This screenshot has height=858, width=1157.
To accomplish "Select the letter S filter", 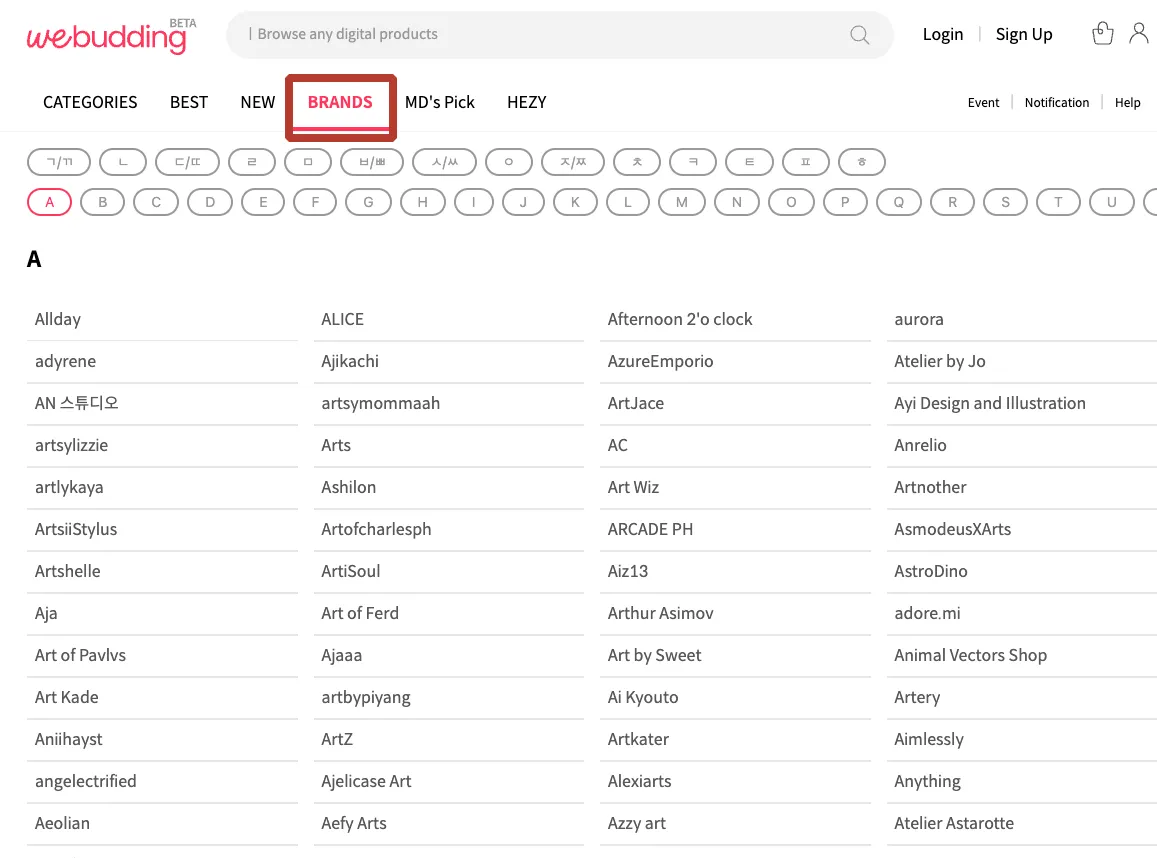I will coord(1005,202).
